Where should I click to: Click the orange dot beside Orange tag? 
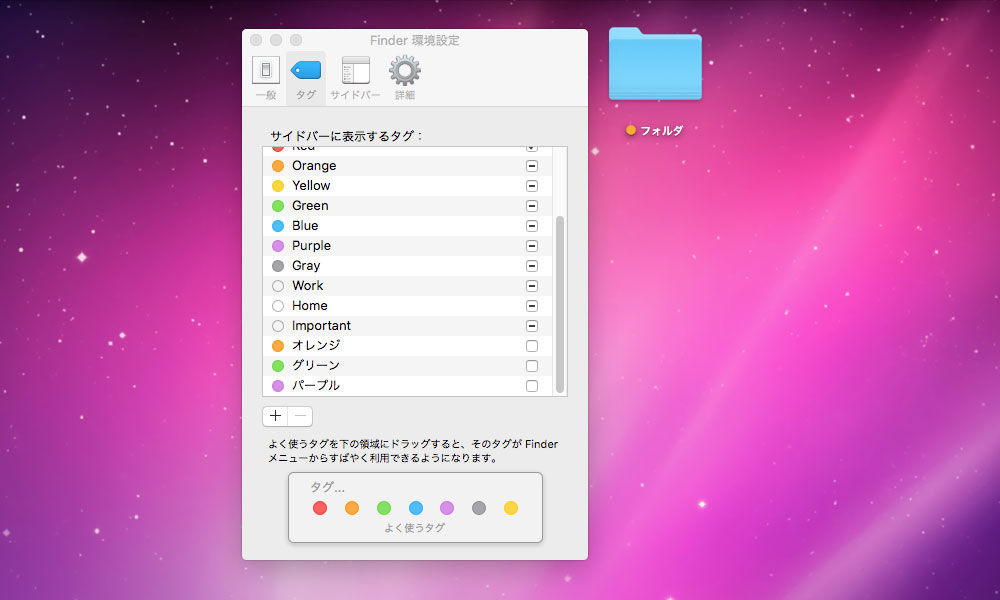tap(278, 166)
